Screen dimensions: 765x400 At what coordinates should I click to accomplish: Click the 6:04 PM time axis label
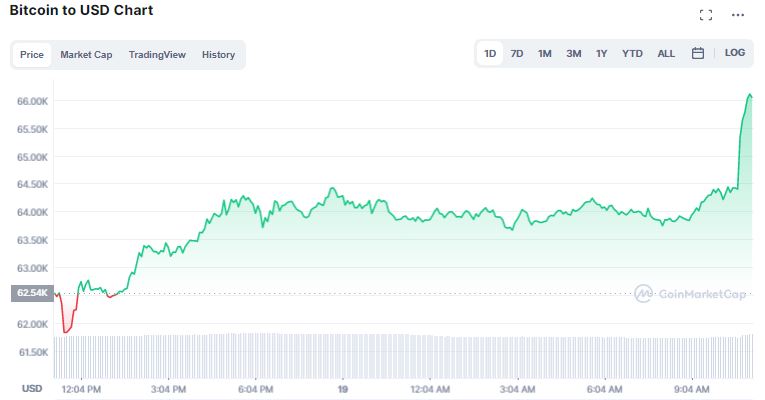click(x=256, y=389)
